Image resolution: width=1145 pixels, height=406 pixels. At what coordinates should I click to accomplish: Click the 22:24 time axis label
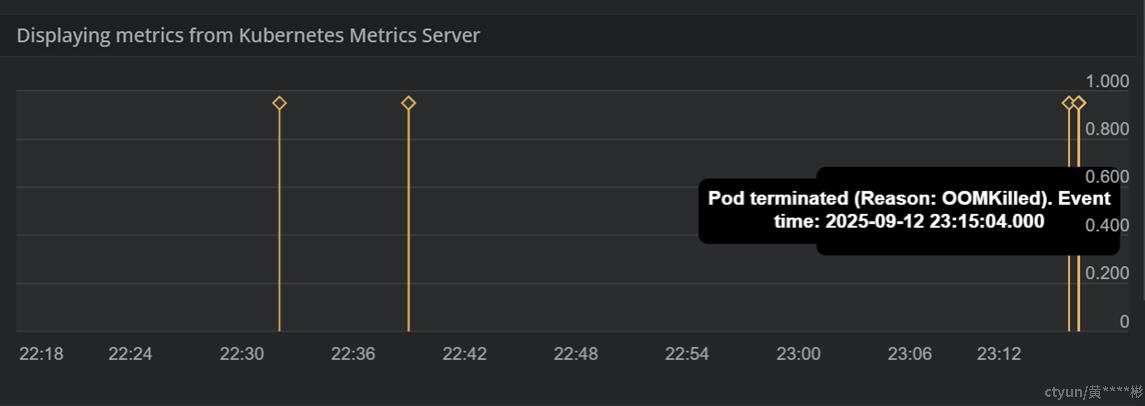[x=130, y=354]
